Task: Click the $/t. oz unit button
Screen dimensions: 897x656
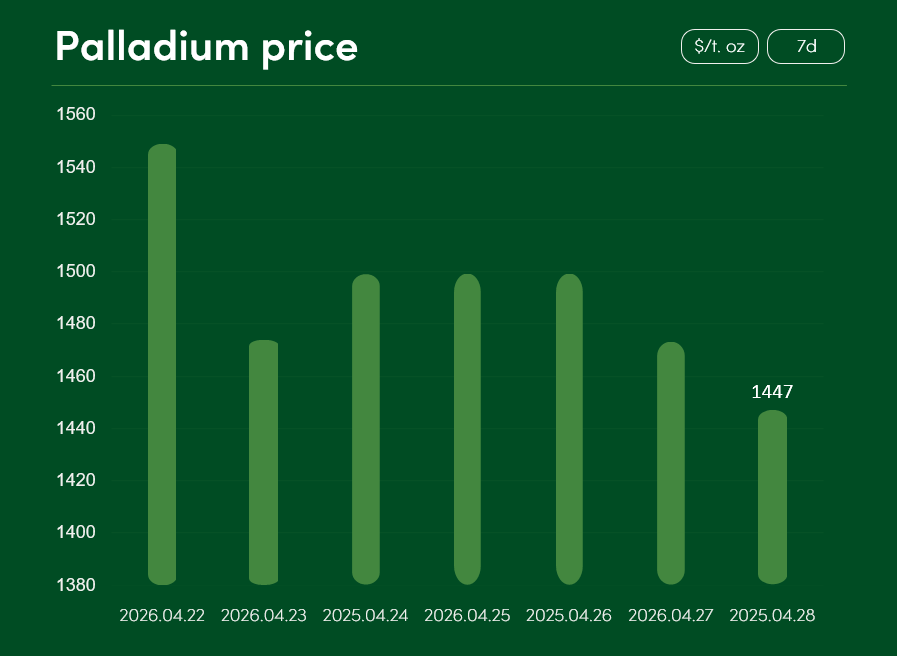Action: (719, 47)
